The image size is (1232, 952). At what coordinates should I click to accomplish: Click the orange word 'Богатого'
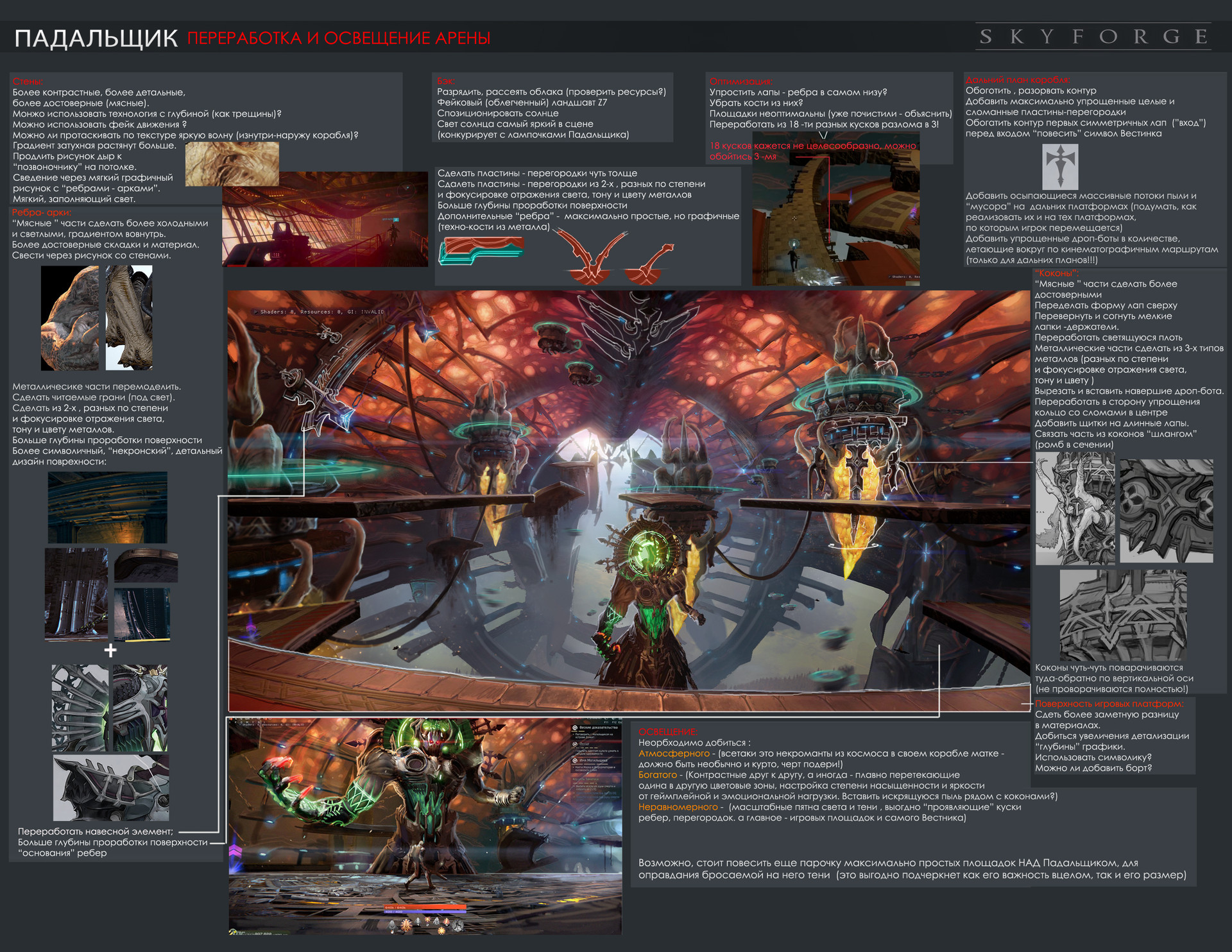tap(658, 775)
